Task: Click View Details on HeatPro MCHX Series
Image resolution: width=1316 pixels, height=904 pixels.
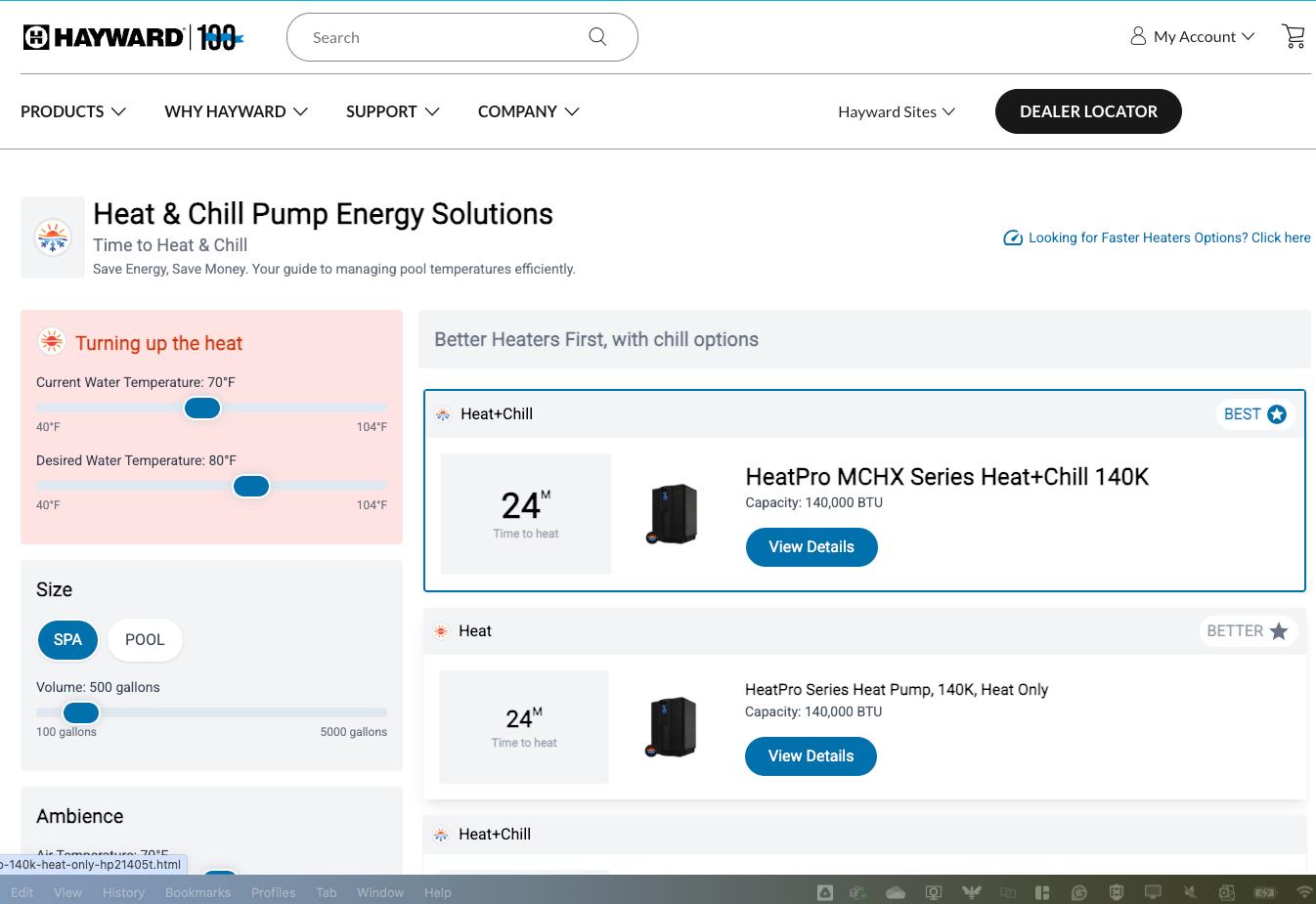Action: pyautogui.click(x=812, y=546)
